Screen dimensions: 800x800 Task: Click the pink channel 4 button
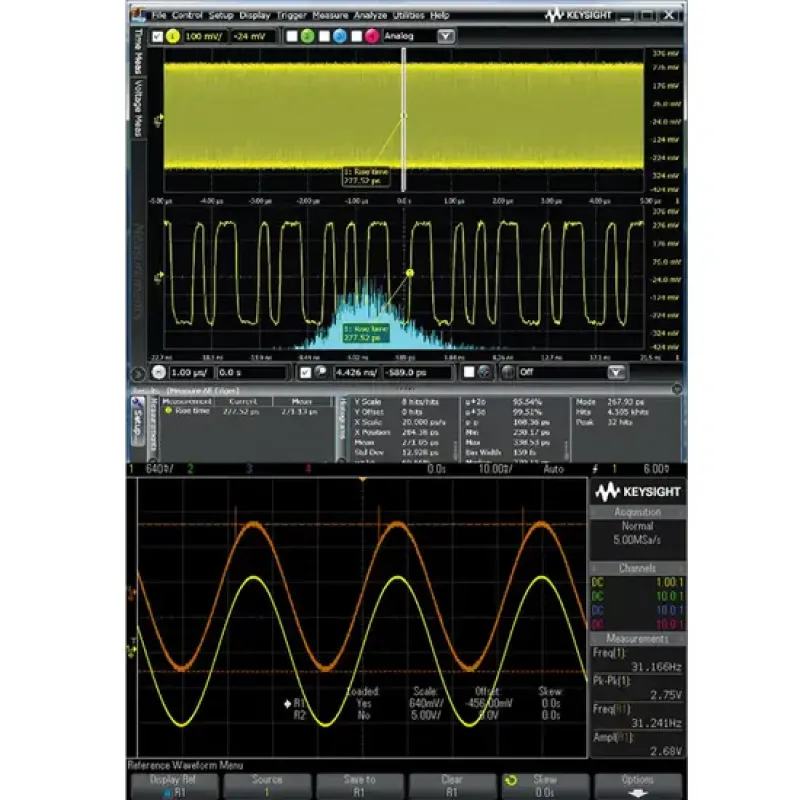pyautogui.click(x=372, y=36)
